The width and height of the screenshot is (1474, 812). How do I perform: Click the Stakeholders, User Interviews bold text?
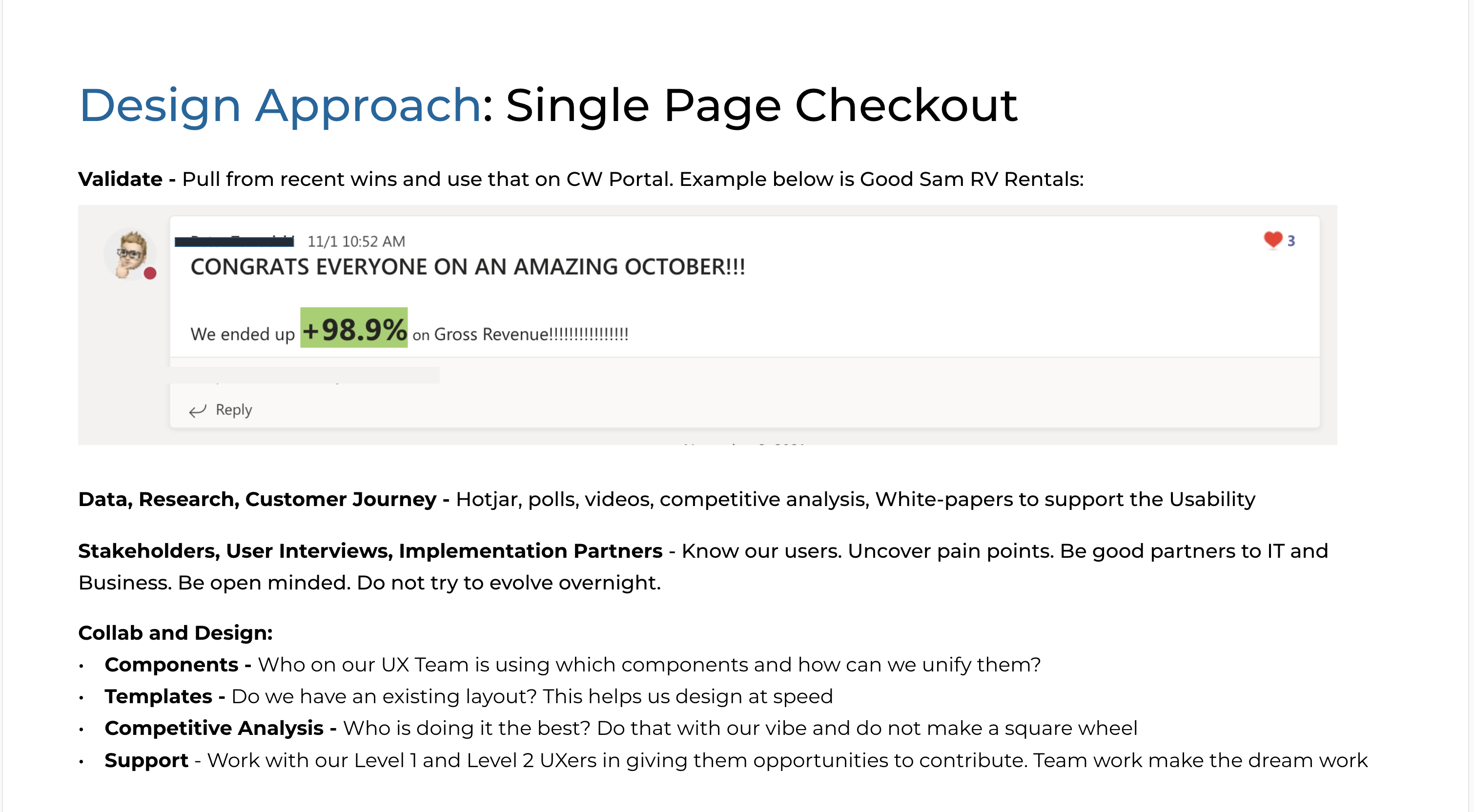click(370, 551)
